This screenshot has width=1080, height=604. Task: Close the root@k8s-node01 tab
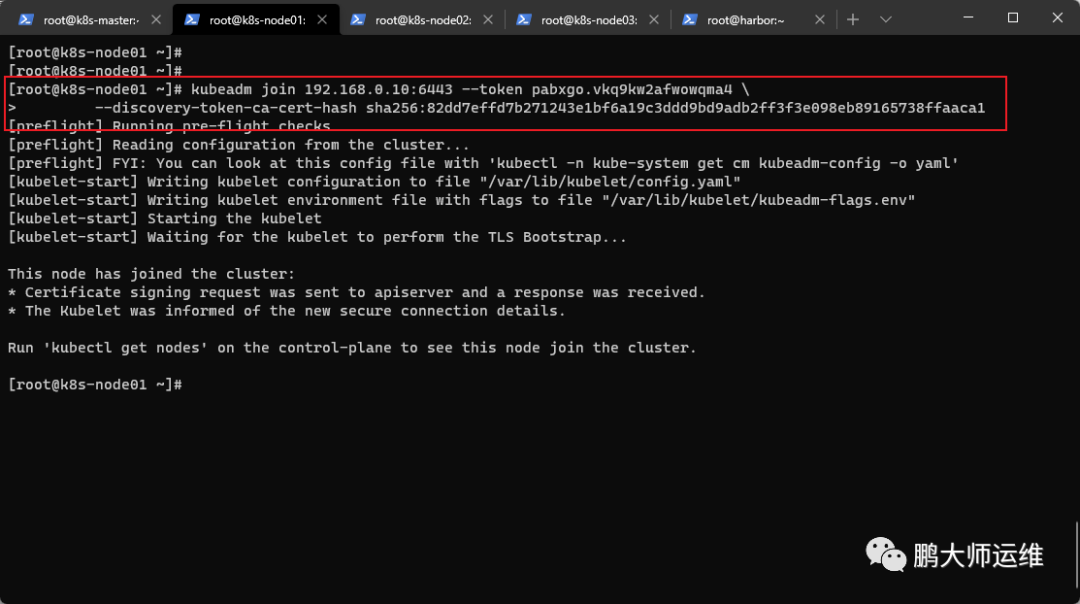322,20
